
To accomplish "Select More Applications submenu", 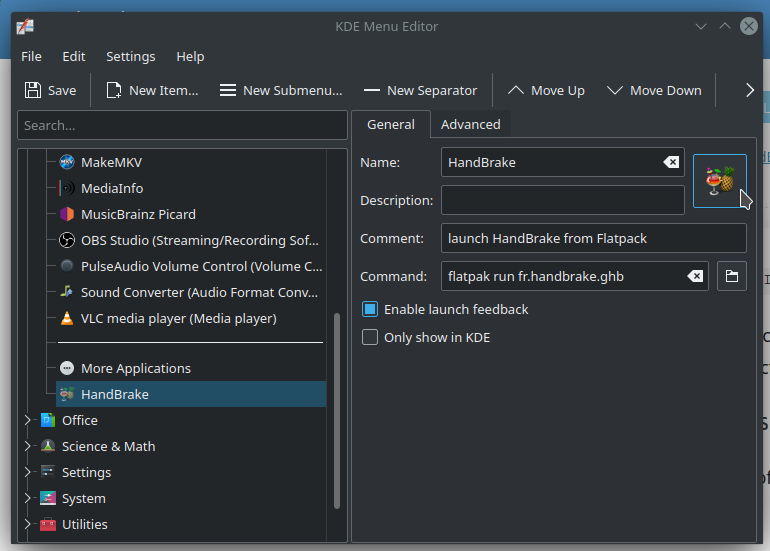I will coord(136,368).
